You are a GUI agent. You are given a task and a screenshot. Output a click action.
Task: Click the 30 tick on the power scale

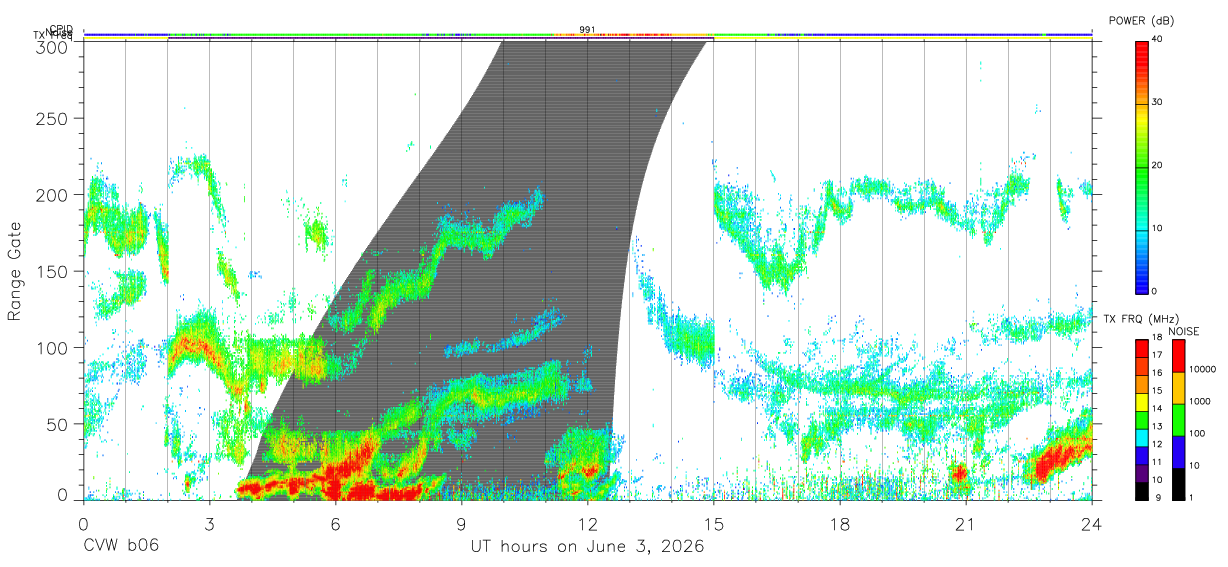pos(1159,102)
